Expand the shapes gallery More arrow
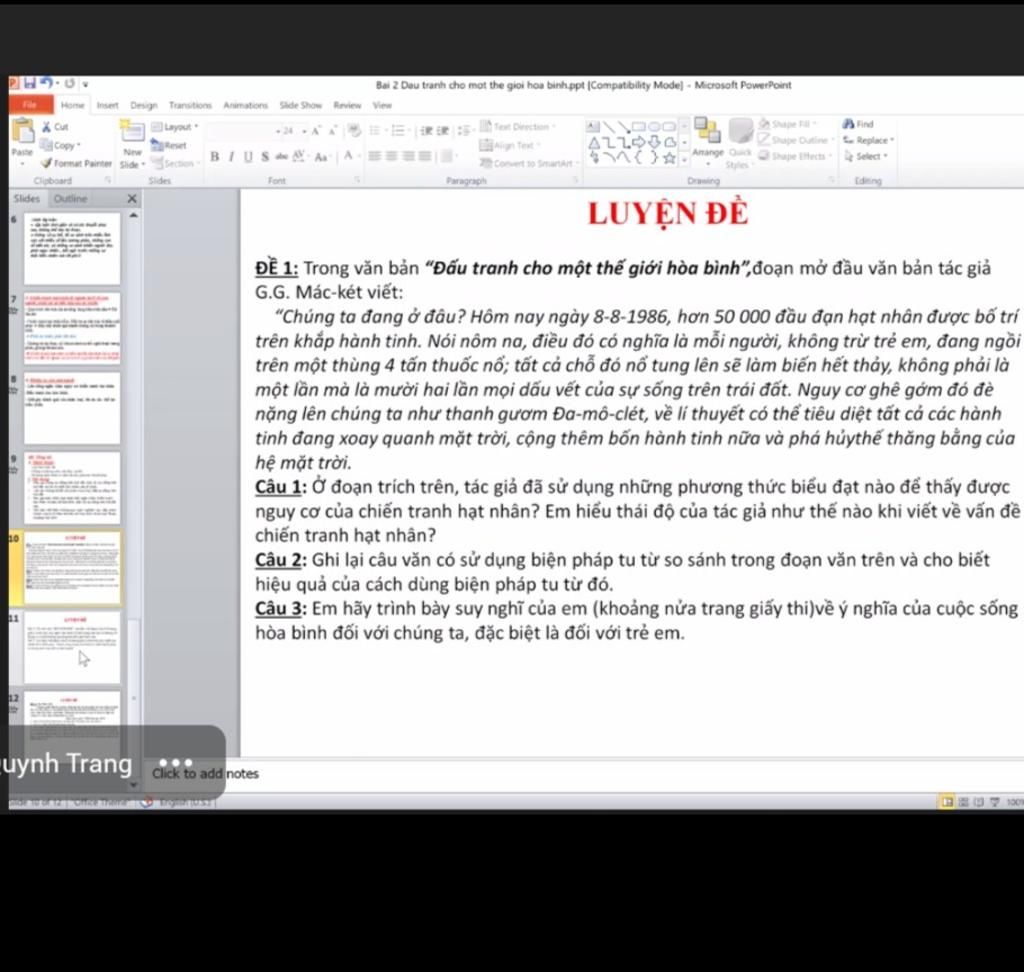Viewport: 1024px width, 972px height. (684, 159)
